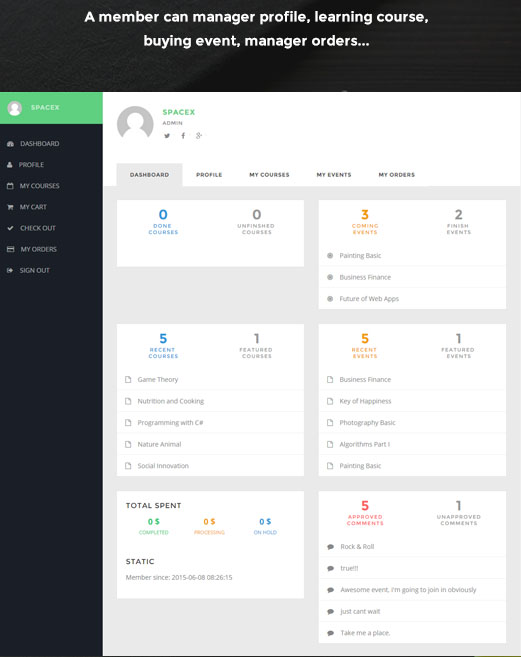Viewport: 521px width, 657px height.
Task: Open the Game Theory course link
Action: (x=158, y=380)
